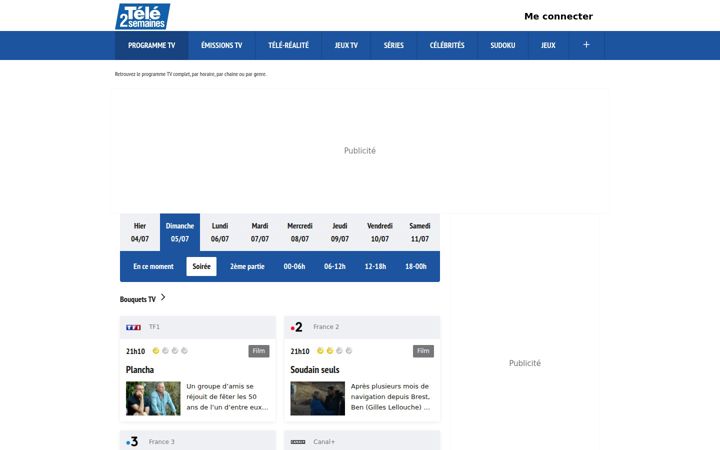Click the TF1 channel logo

point(133,327)
